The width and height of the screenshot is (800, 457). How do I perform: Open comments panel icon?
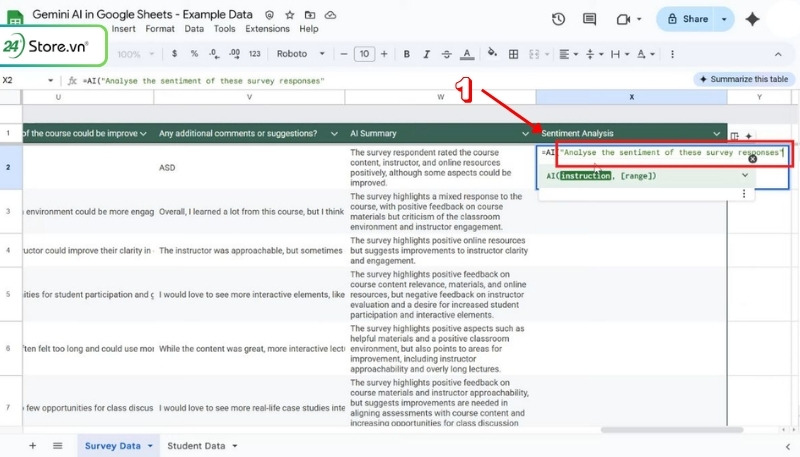tap(591, 19)
